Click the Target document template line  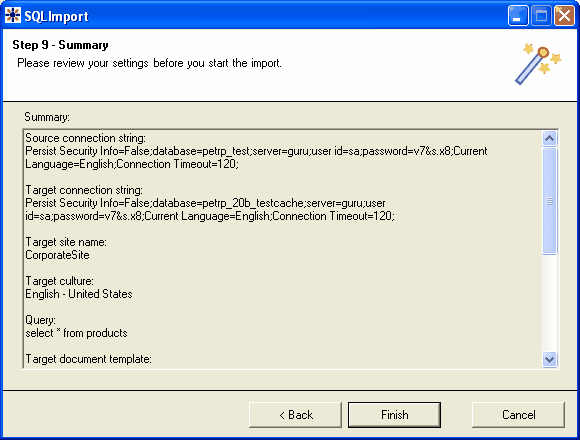[x=88, y=359]
